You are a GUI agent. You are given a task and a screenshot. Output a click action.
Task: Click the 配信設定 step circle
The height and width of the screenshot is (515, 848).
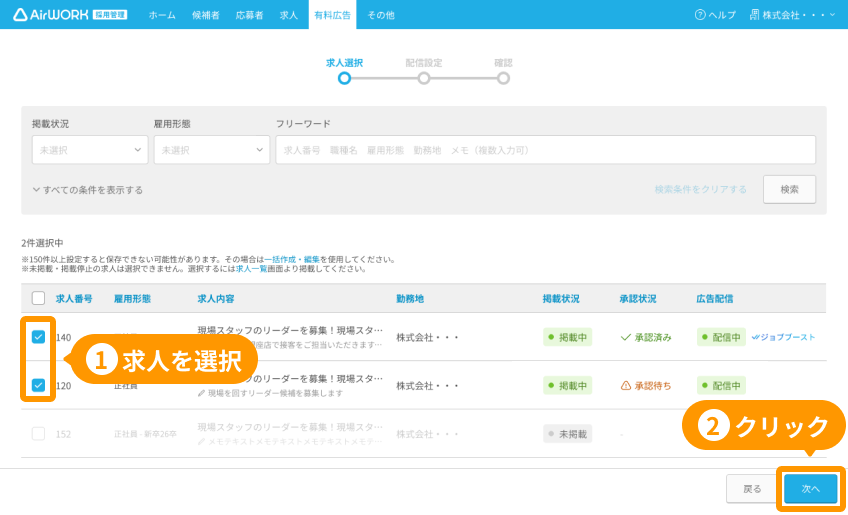pos(424,78)
